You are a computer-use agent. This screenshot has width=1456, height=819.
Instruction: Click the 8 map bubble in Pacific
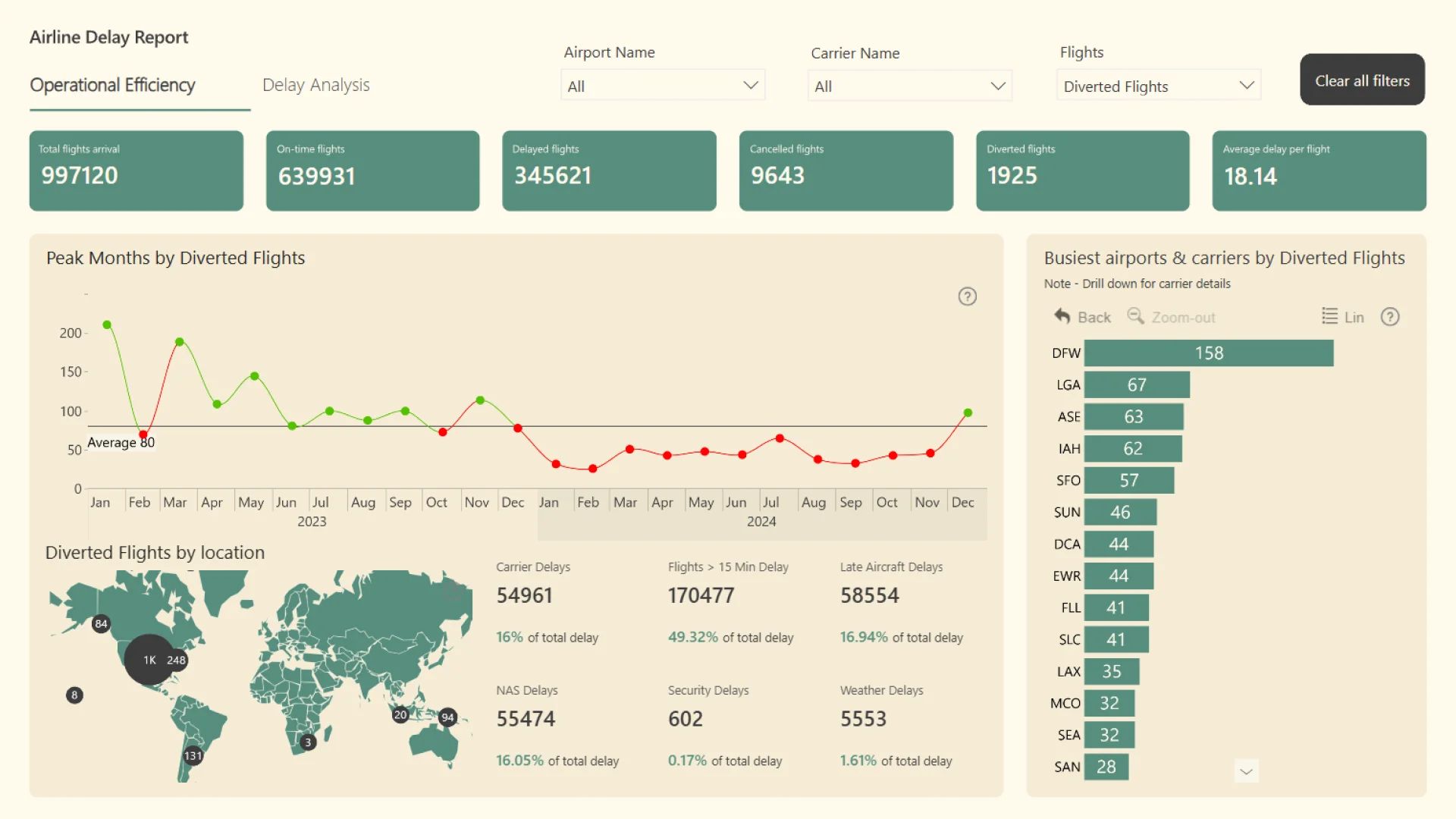pyautogui.click(x=74, y=695)
